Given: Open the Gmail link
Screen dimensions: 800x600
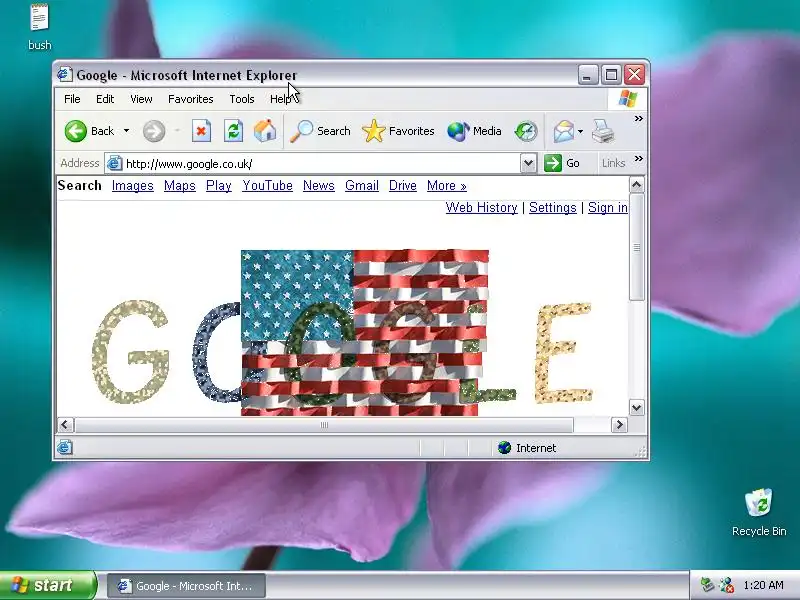Looking at the screenshot, I should 362,186.
